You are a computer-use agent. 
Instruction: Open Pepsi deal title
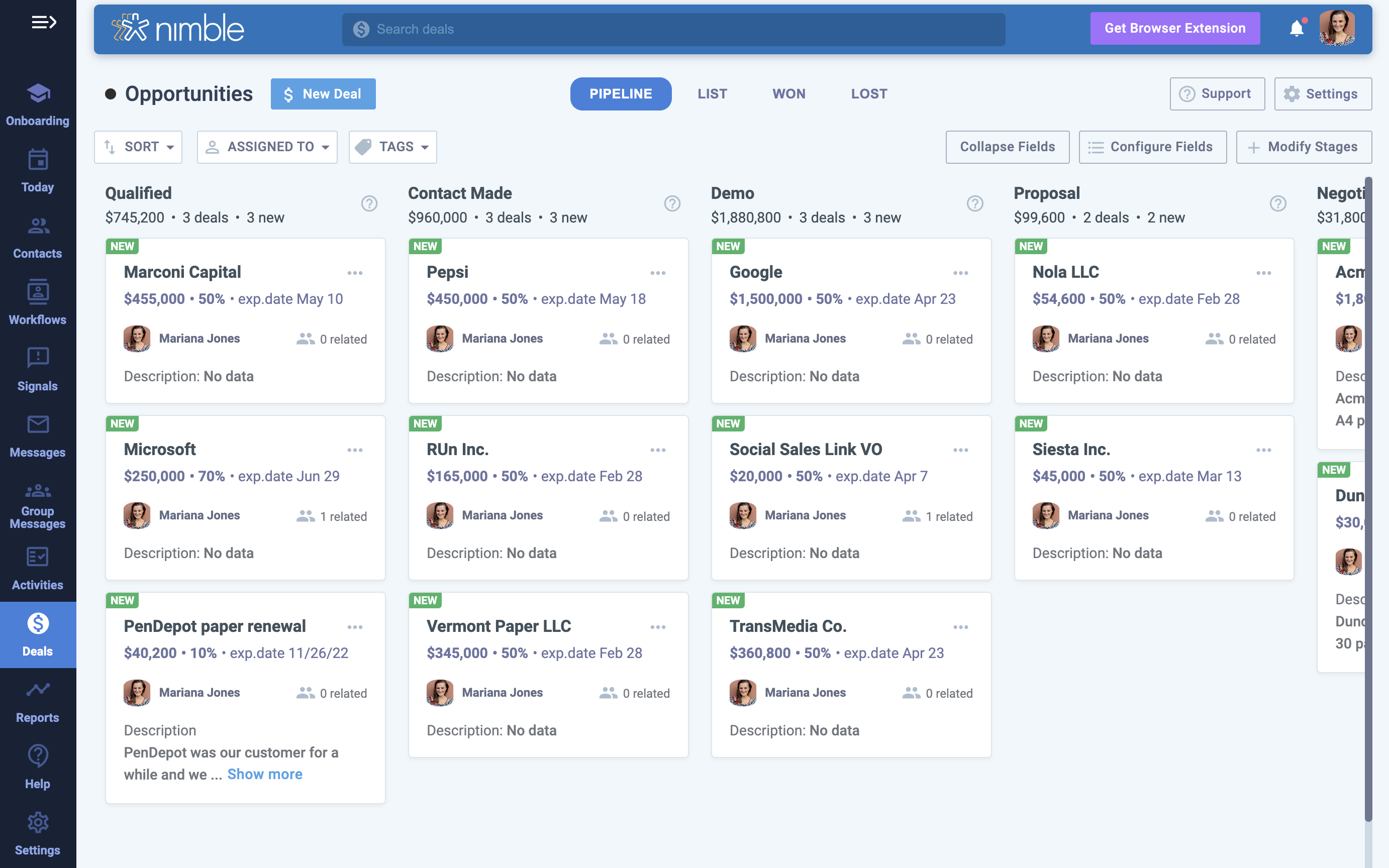pos(447,272)
